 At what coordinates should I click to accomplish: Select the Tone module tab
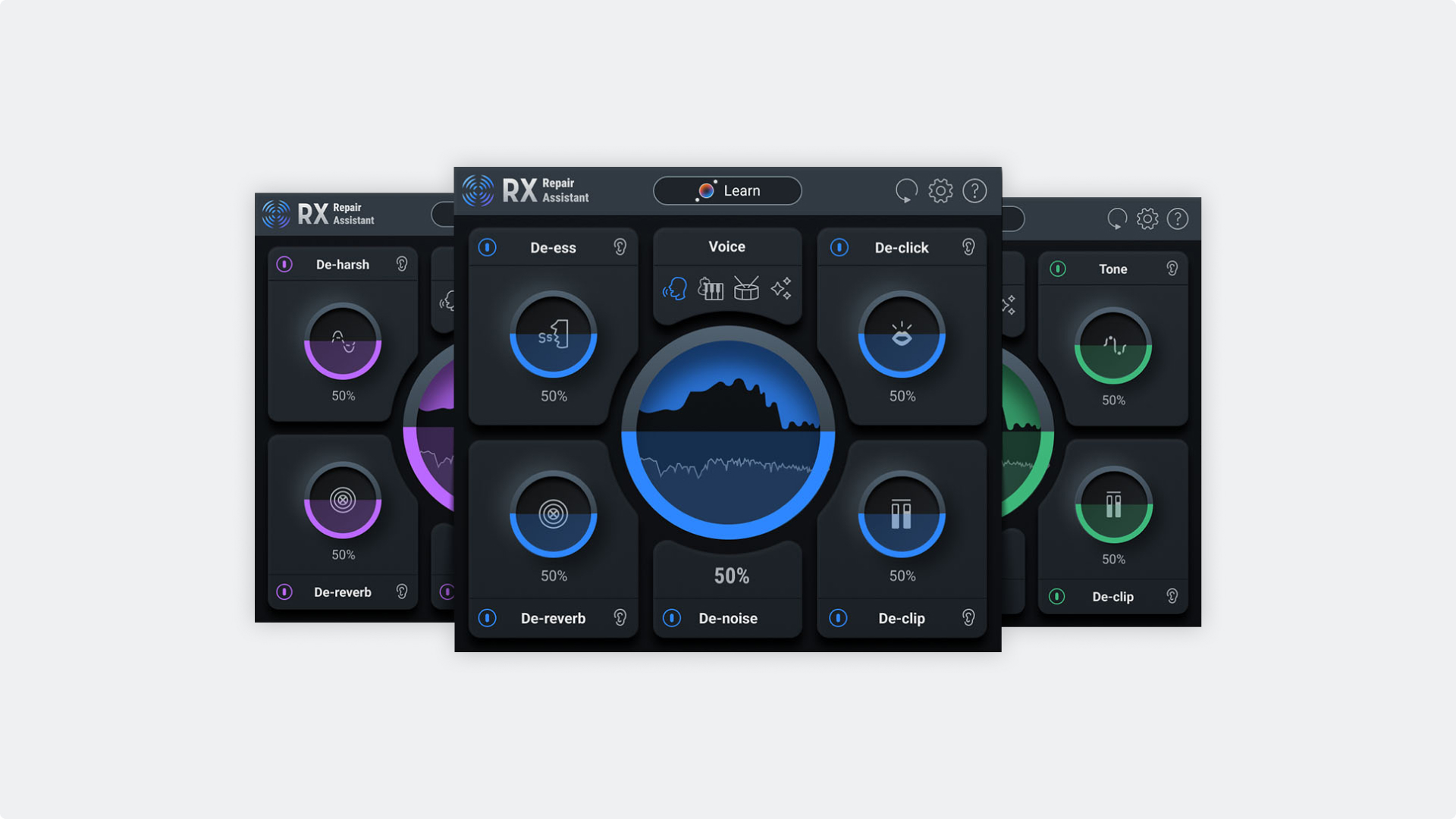[1113, 269]
